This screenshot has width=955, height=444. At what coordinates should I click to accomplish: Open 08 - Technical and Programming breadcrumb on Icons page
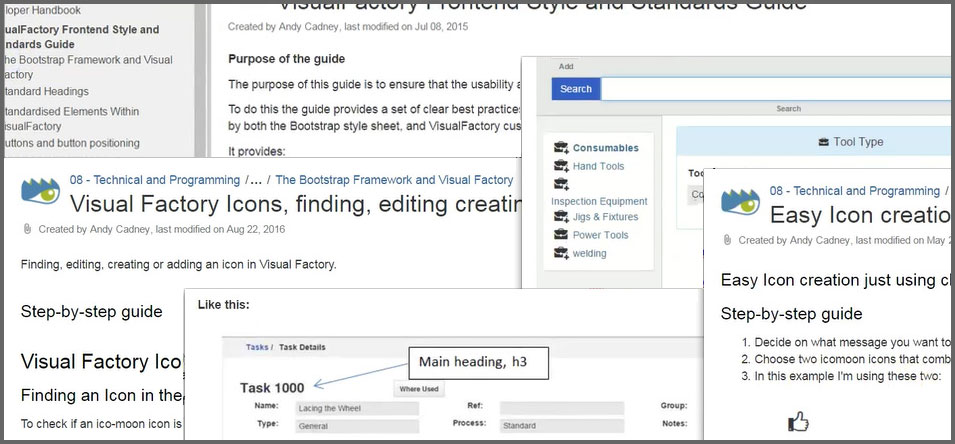tap(155, 180)
